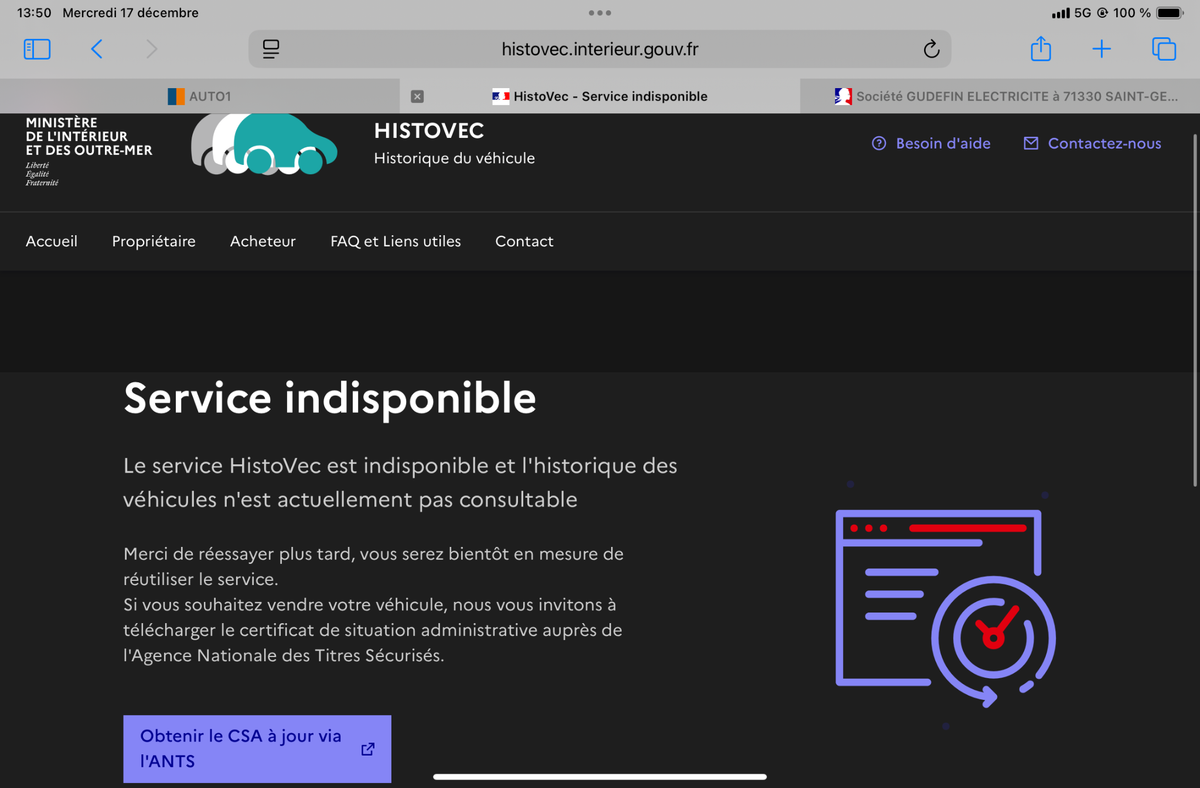Go back with the back arrow
This screenshot has width=1200, height=788.
click(97, 49)
